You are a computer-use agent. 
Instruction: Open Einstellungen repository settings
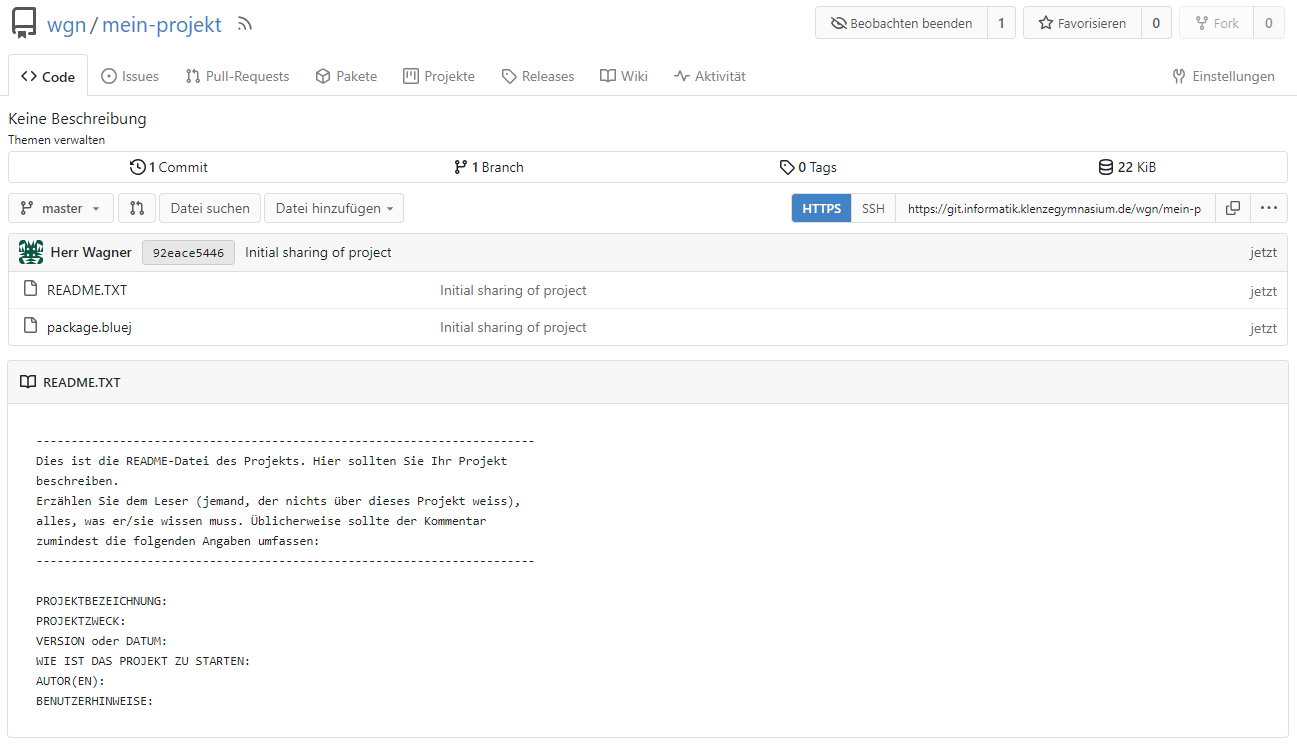tap(1223, 76)
